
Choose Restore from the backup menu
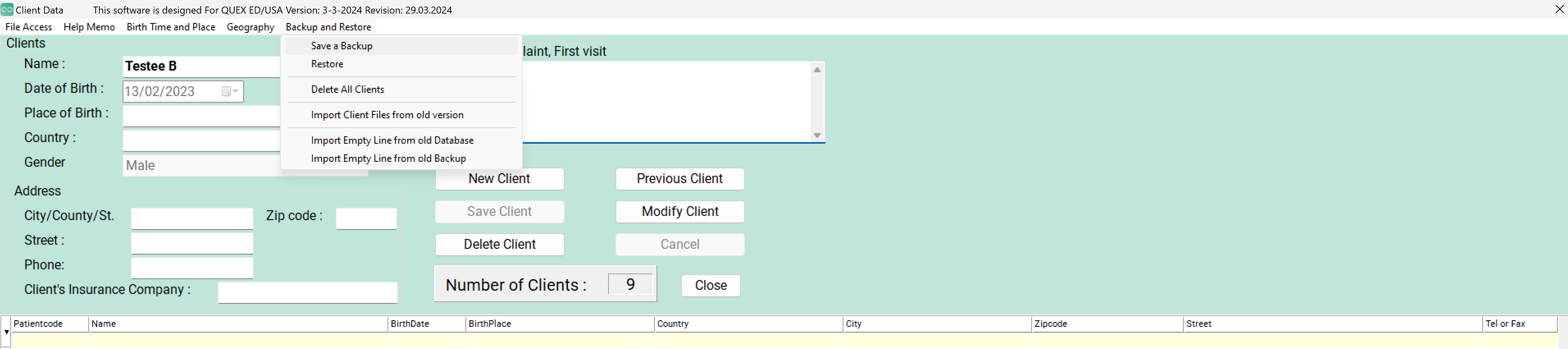[x=327, y=64]
